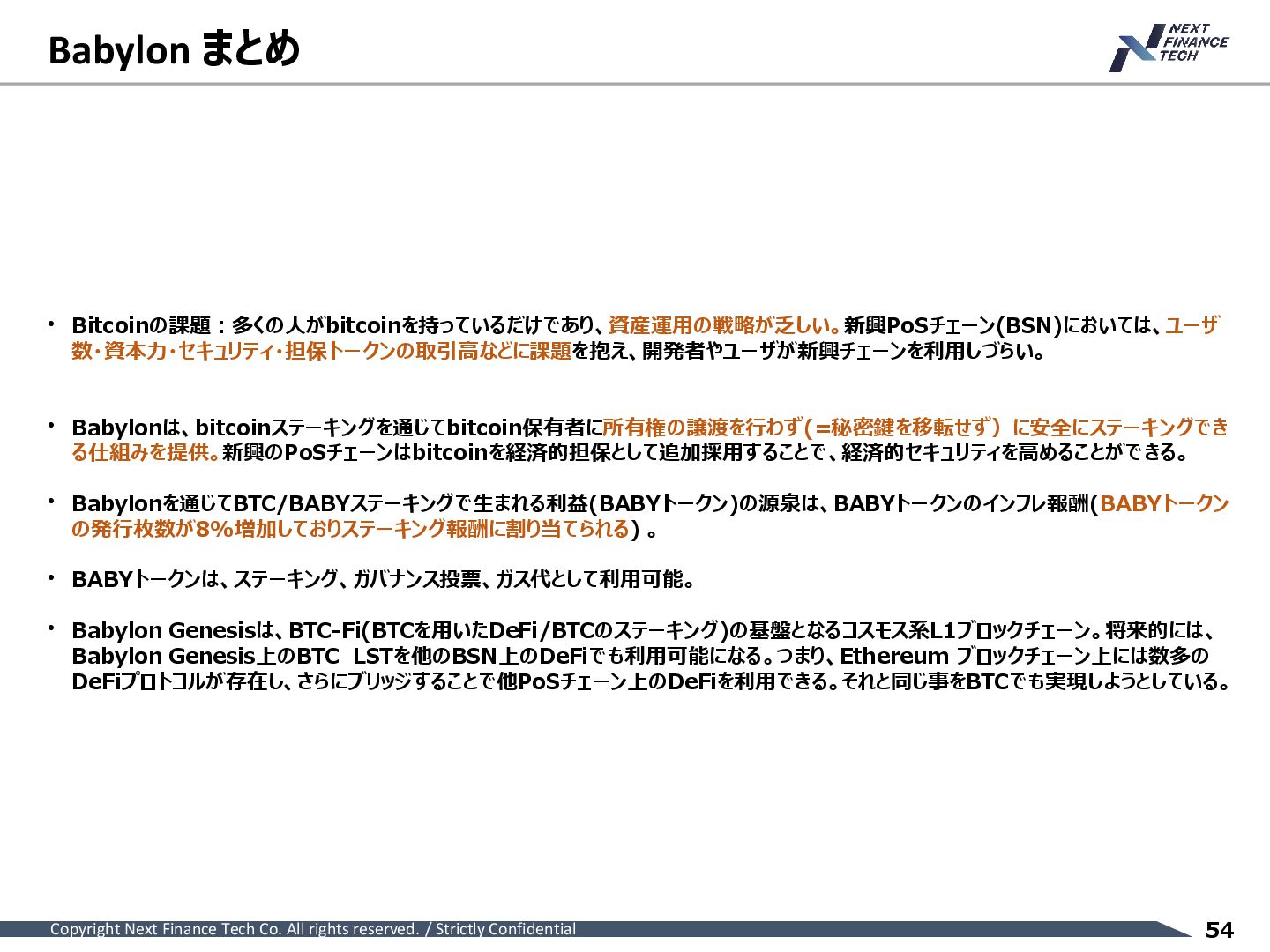
Task: Click the line starting 'Babylon Genesis上のBTC LST'
Action: pos(640,657)
